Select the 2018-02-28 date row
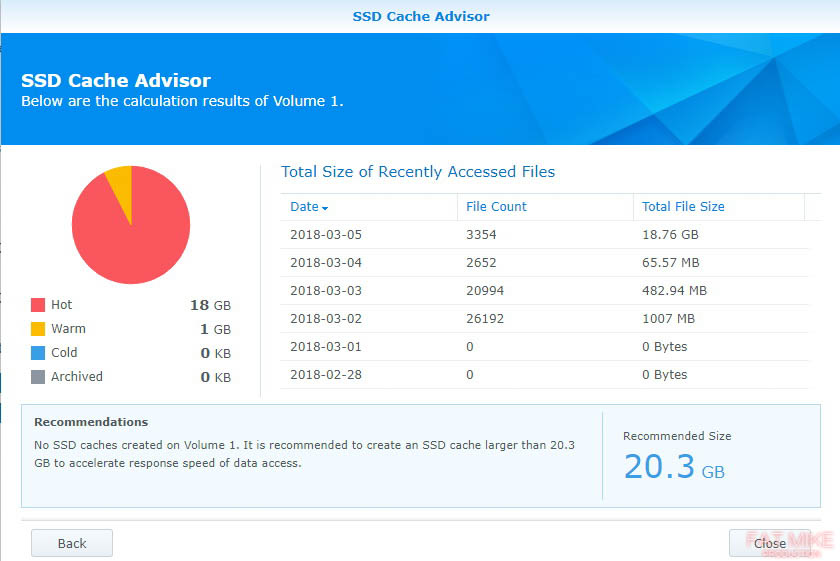840x561 pixels. tap(544, 375)
